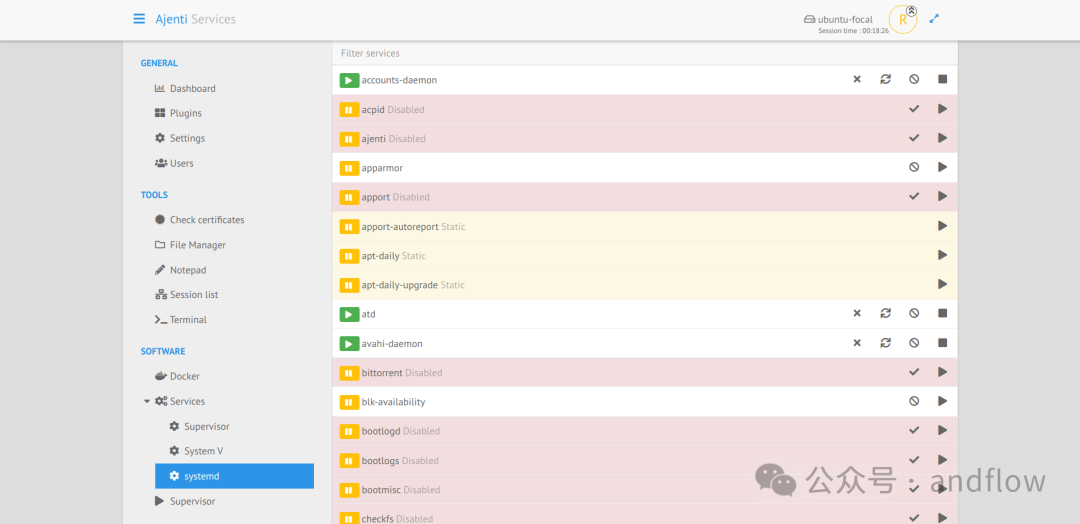Disable the blk-availability service
The image size is (1080, 524).
914,401
